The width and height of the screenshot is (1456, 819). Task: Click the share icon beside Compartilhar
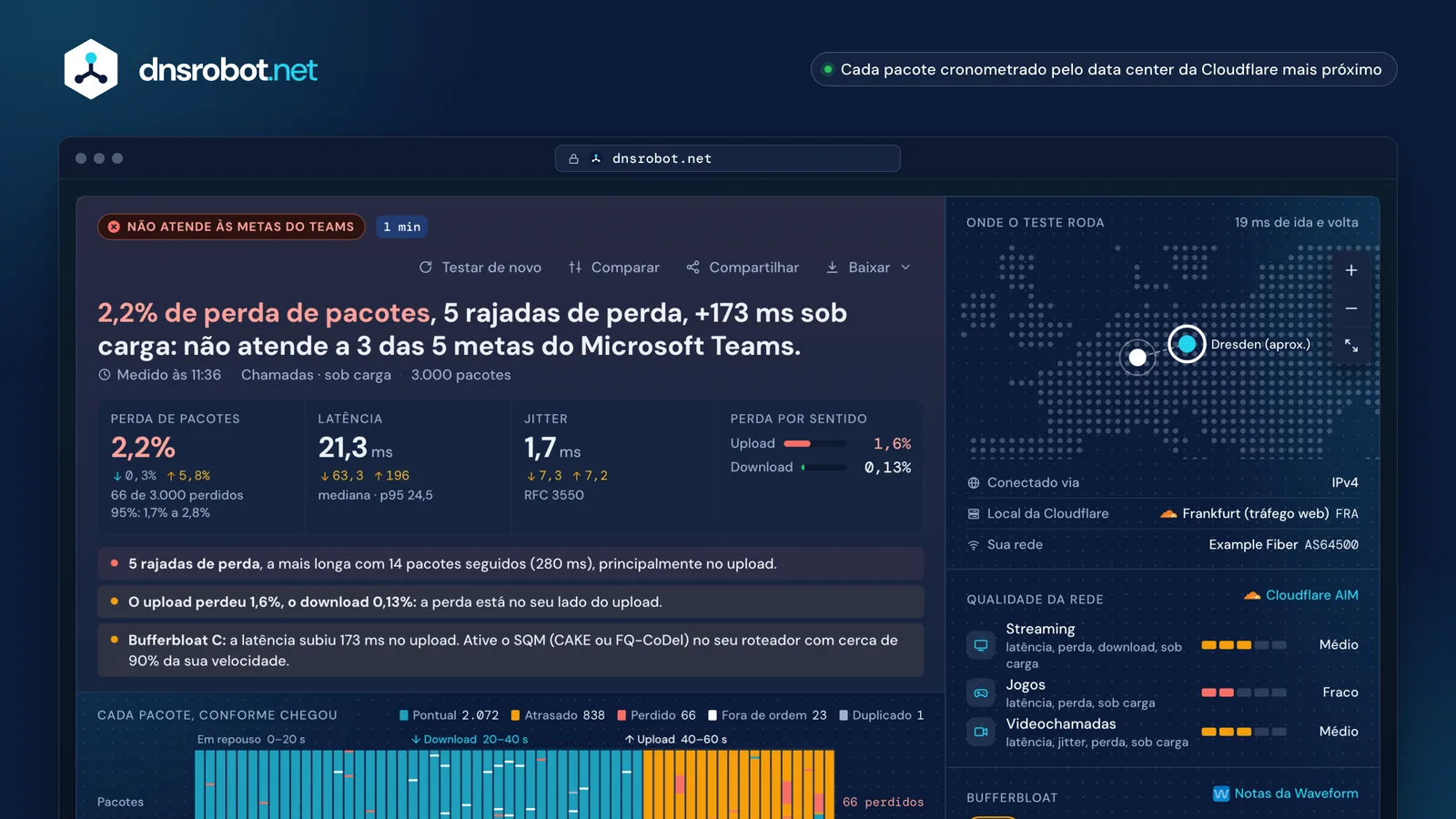(693, 268)
